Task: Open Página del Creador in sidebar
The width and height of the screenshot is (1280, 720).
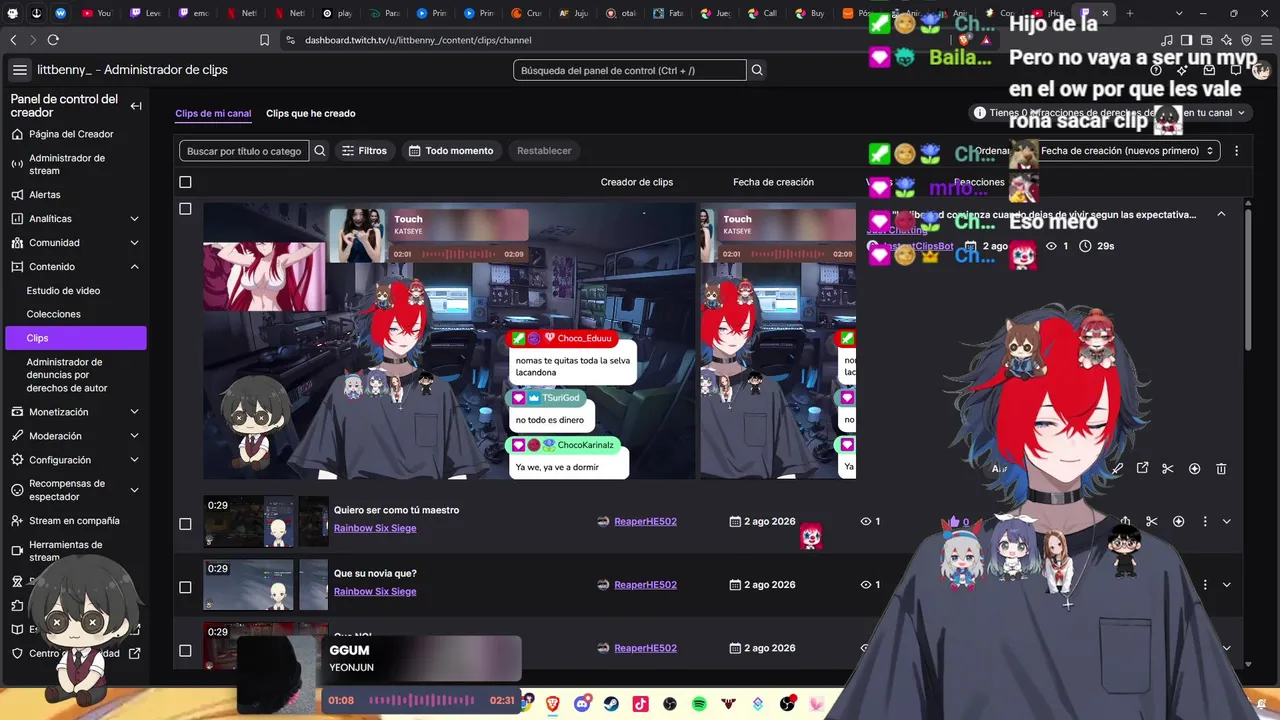Action: tap(71, 134)
